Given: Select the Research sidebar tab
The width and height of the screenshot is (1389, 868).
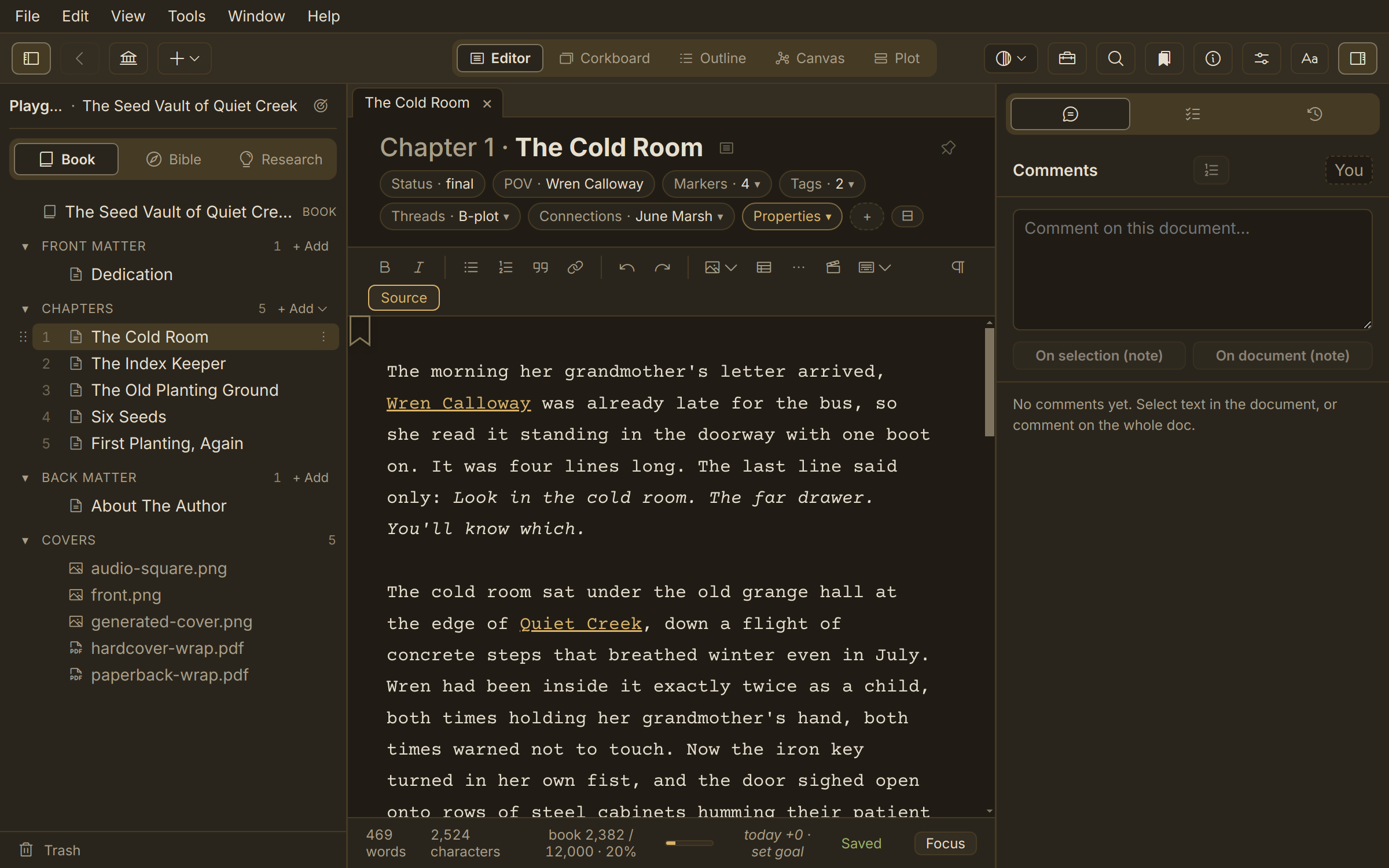Looking at the screenshot, I should 281,159.
